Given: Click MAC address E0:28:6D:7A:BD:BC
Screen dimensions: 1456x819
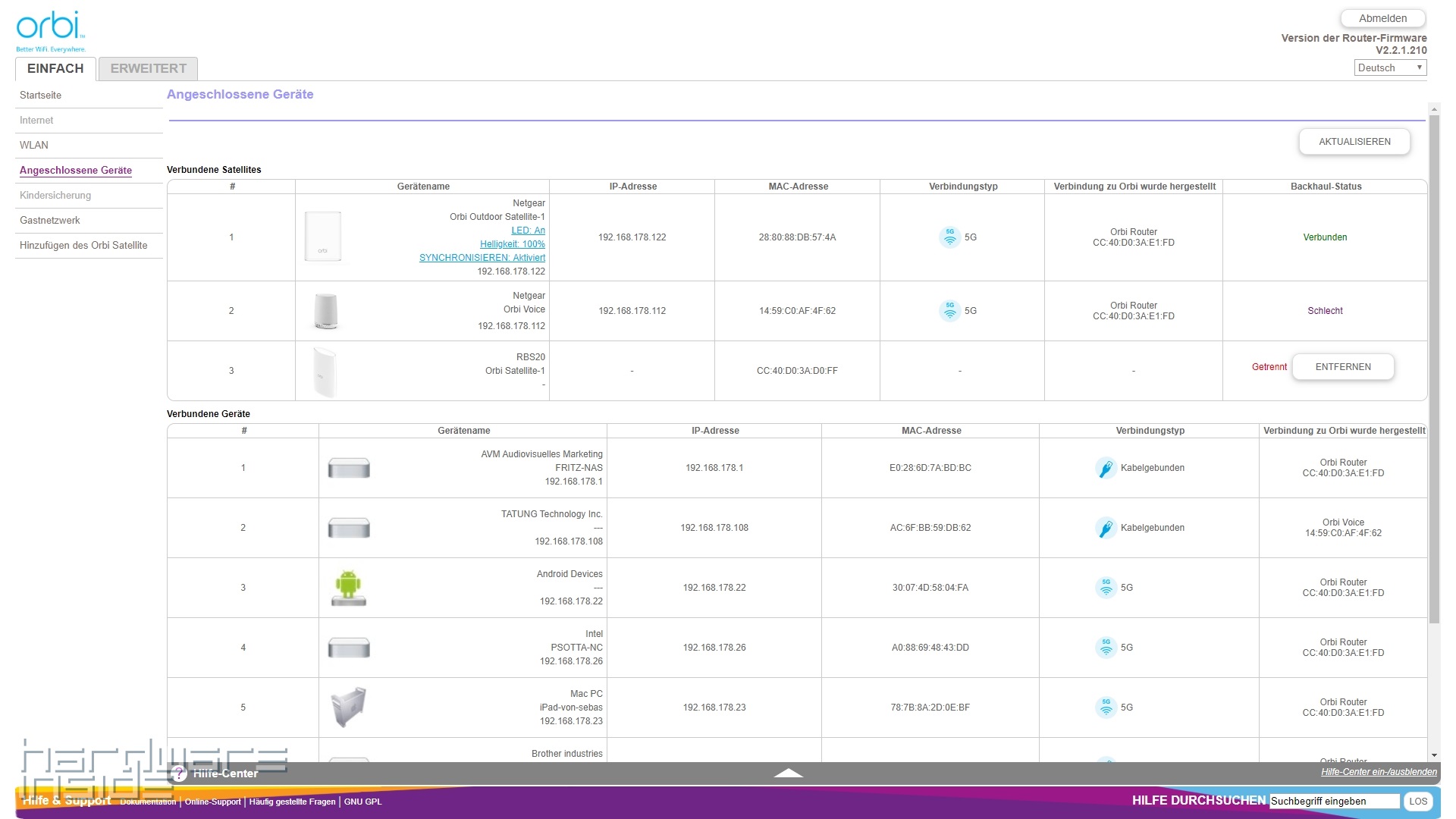Looking at the screenshot, I should point(930,468).
